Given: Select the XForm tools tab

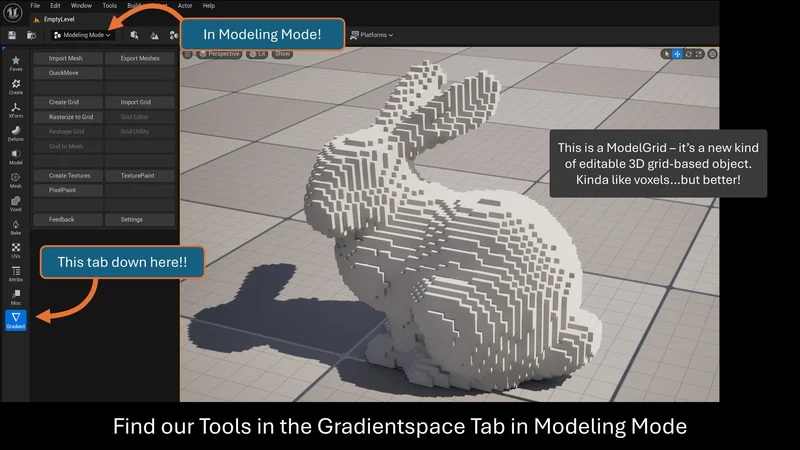Looking at the screenshot, I should pos(16,110).
